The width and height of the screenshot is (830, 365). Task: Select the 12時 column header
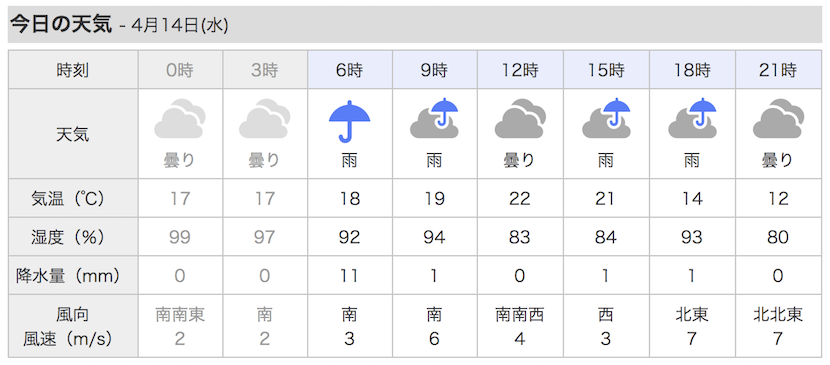tap(520, 70)
